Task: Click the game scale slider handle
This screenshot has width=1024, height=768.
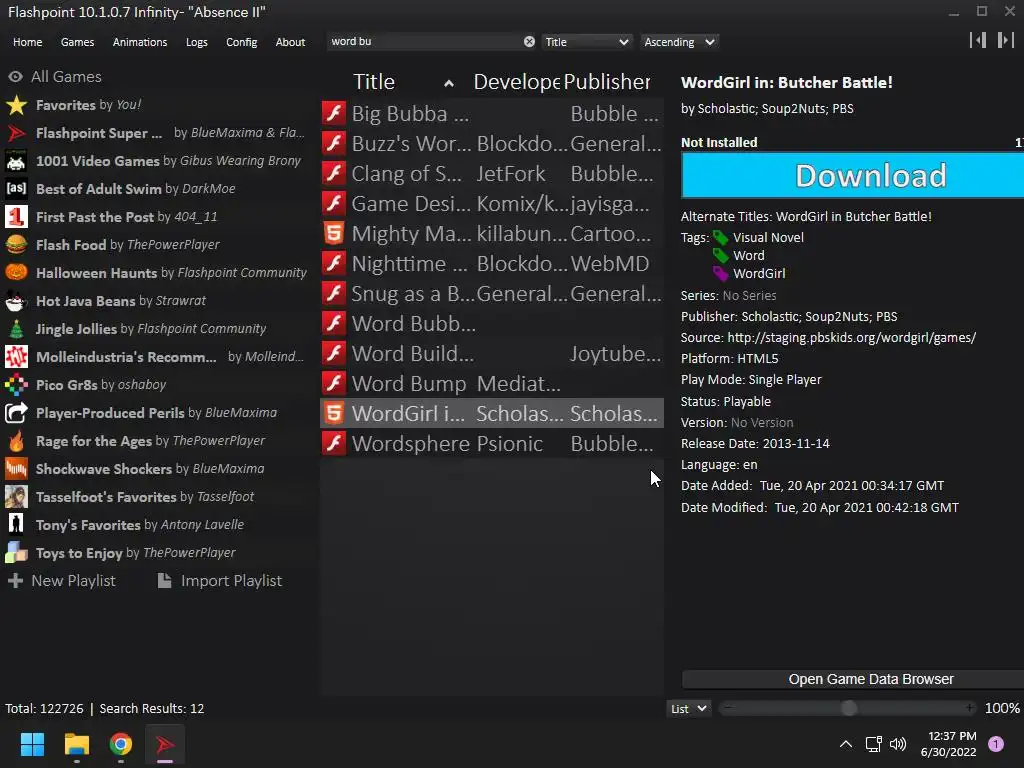Action: pos(848,709)
